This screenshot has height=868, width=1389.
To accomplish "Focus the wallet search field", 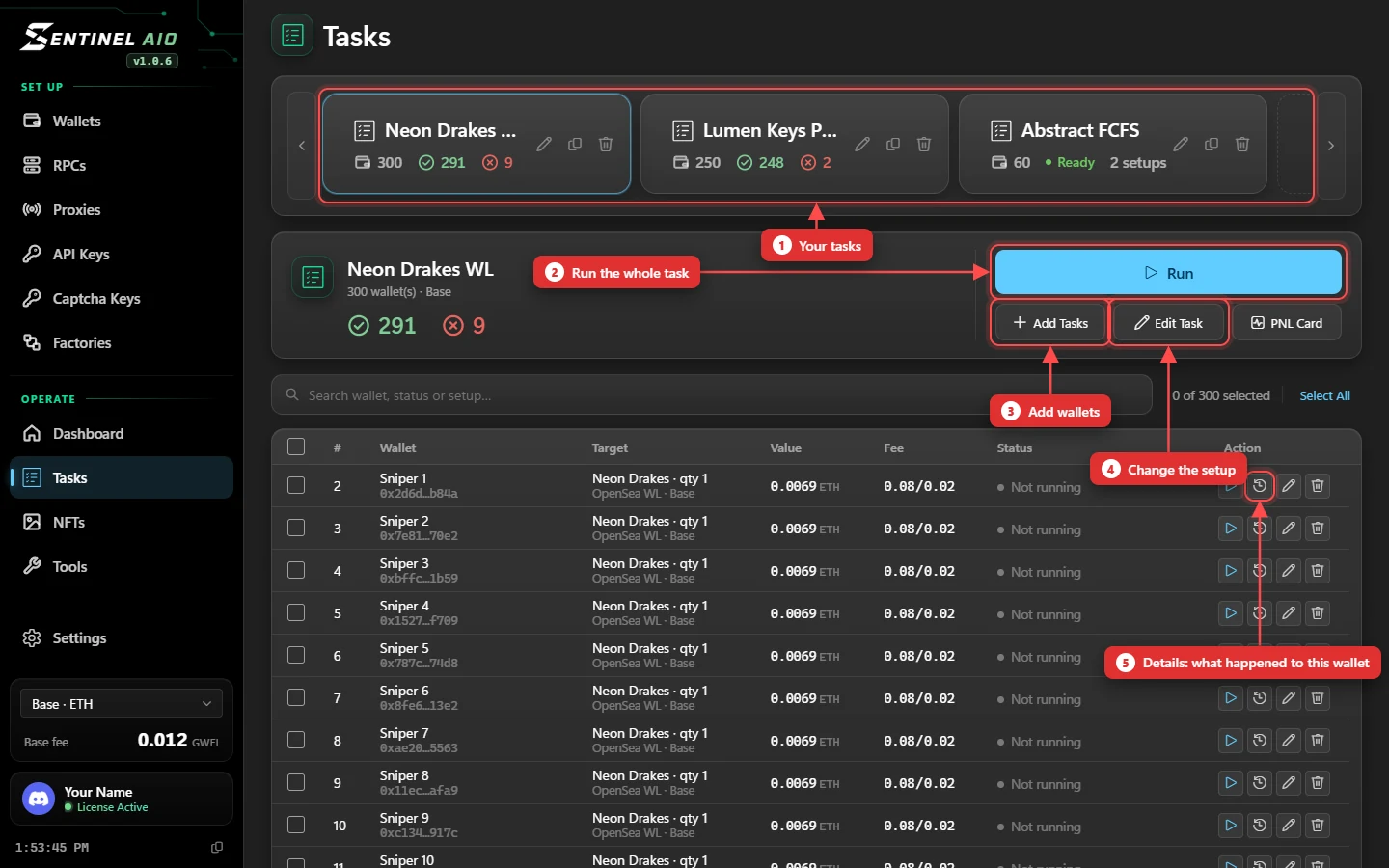I will 712,395.
